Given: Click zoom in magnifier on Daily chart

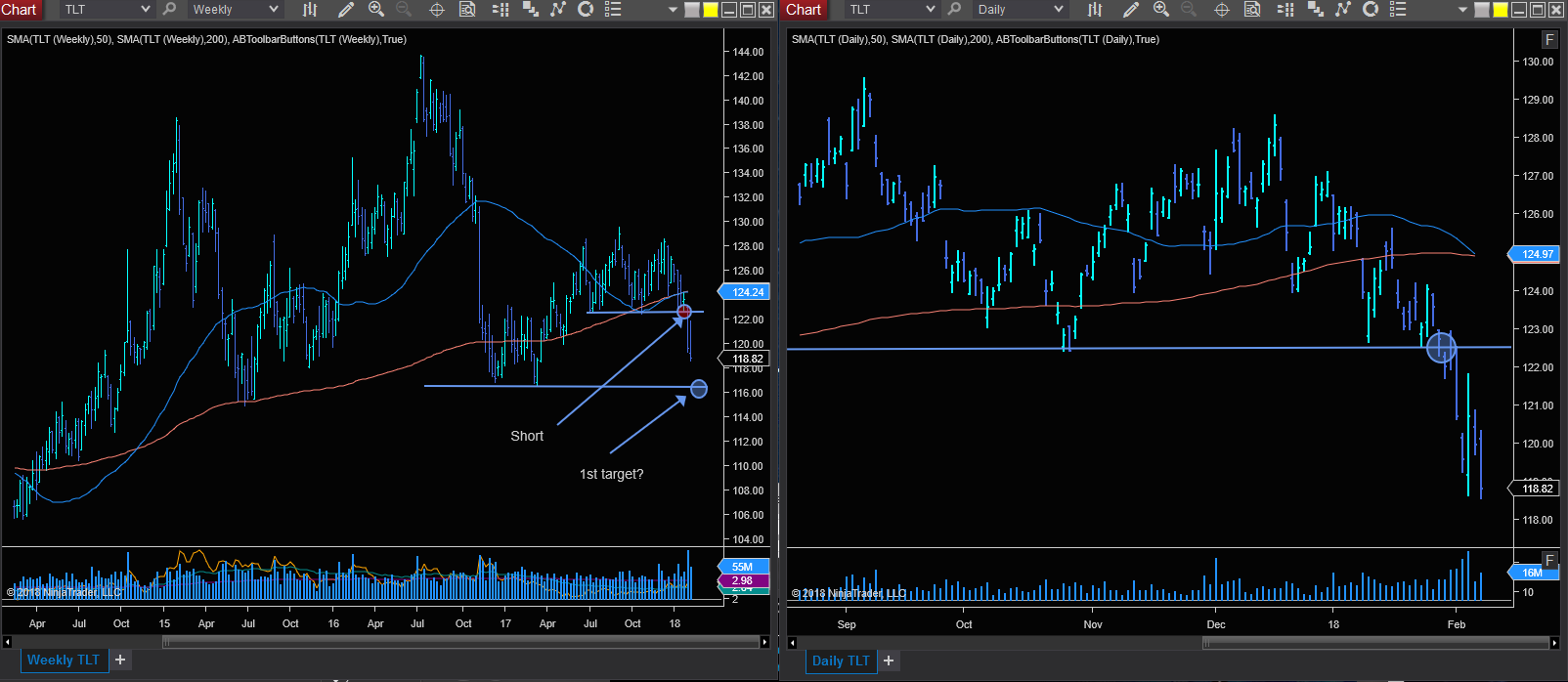Looking at the screenshot, I should (x=1161, y=10).
